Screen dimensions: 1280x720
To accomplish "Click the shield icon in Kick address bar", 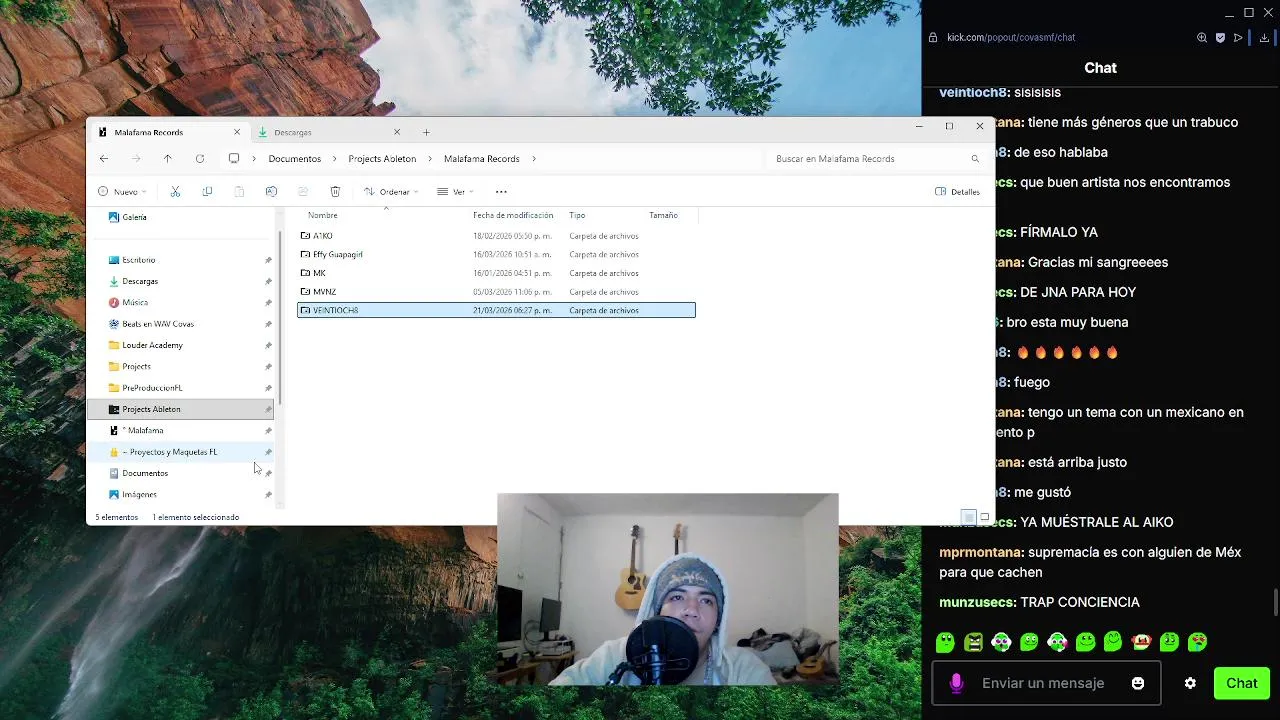I will pos(1220,38).
